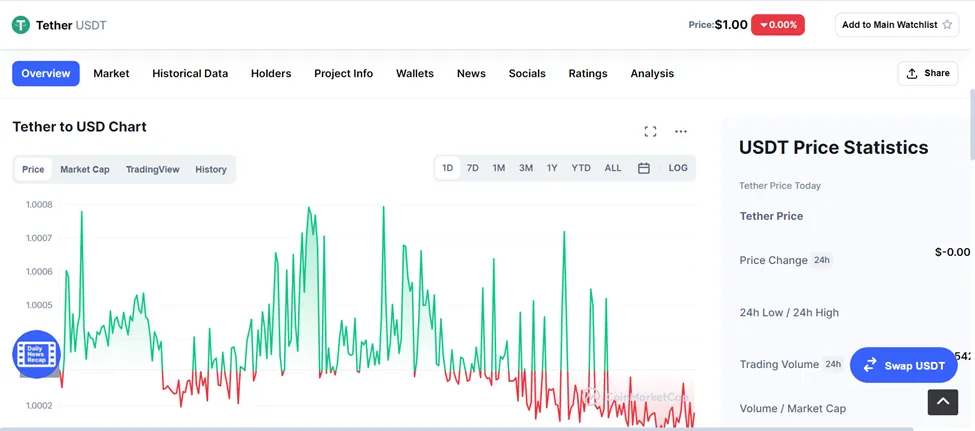Select the YTD chart range

(581, 168)
